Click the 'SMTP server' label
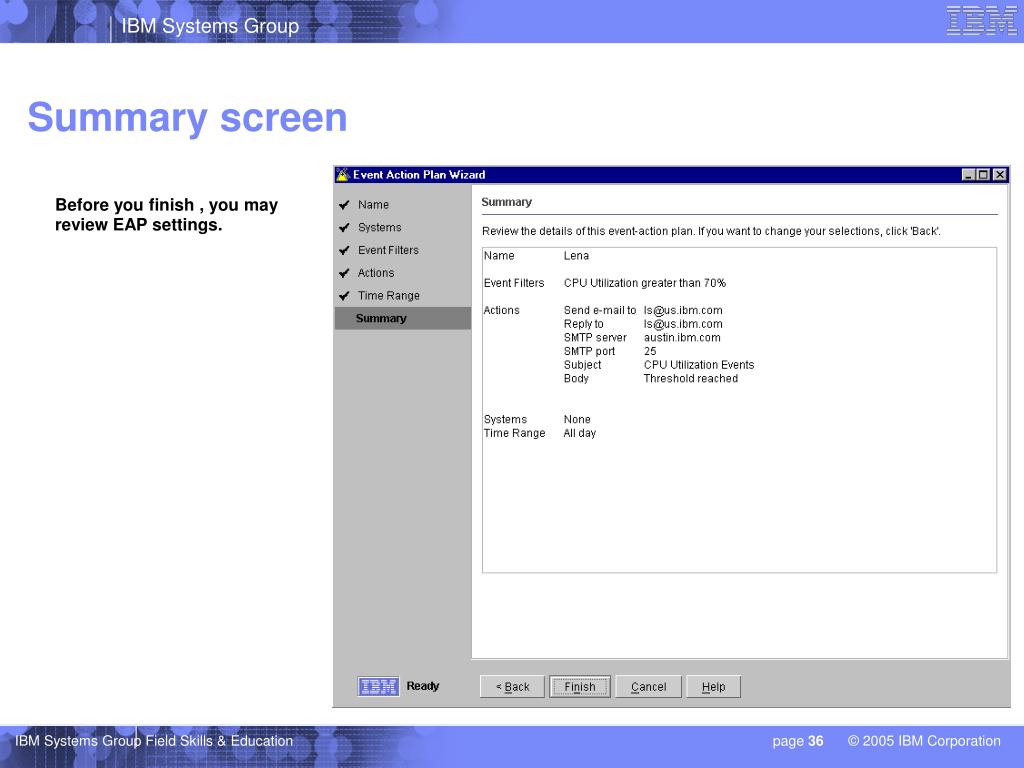This screenshot has height=768, width=1024. 595,338
